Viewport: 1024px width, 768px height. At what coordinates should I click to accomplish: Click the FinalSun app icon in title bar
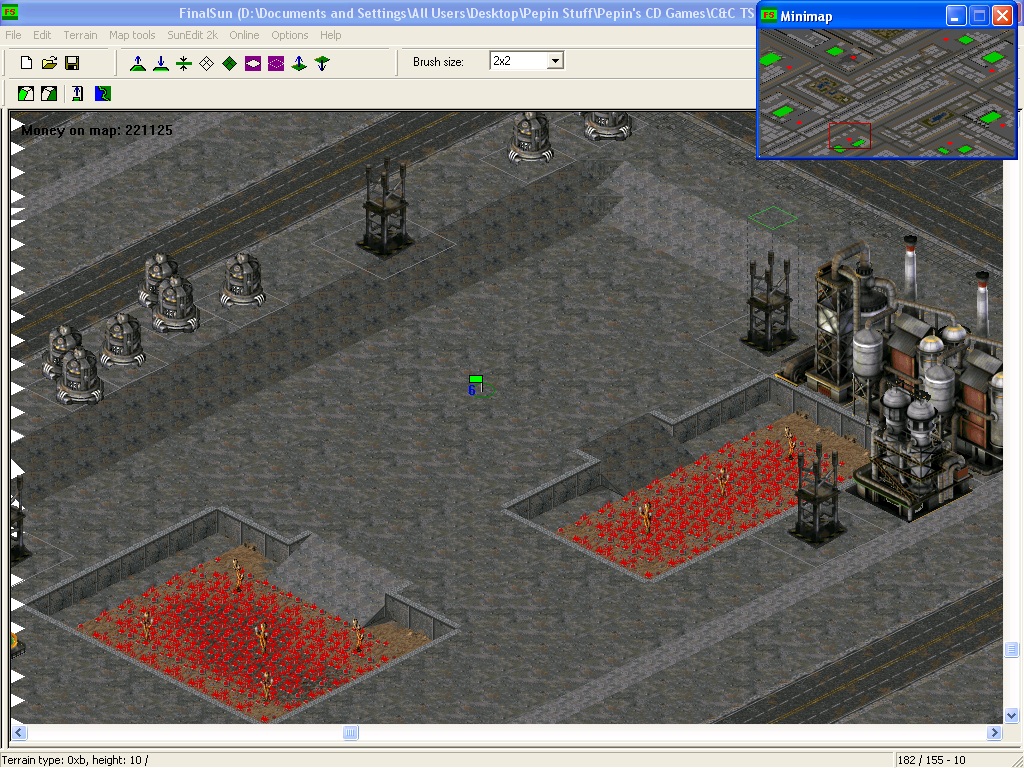(10, 12)
